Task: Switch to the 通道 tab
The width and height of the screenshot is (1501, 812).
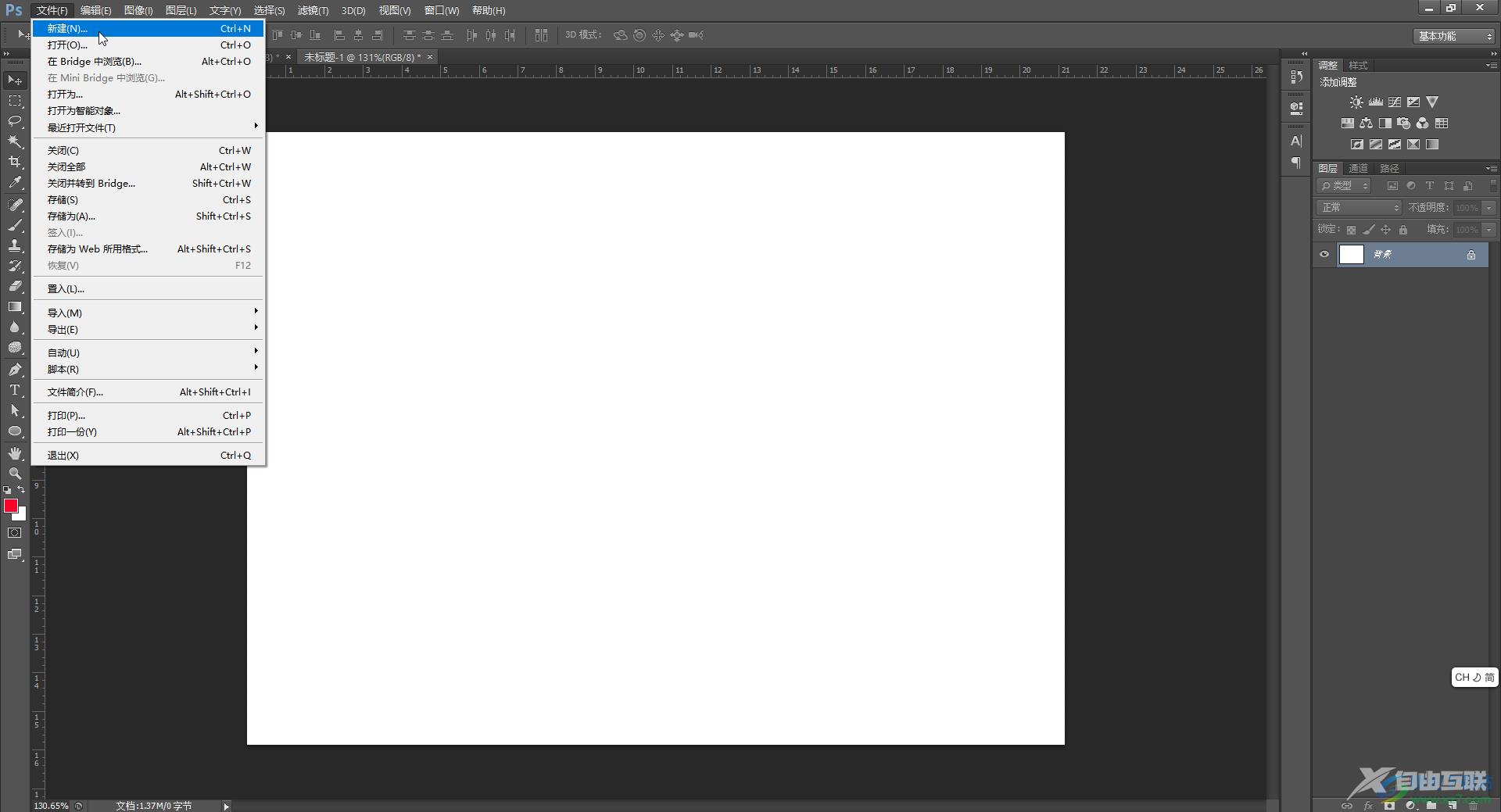Action: (1359, 168)
